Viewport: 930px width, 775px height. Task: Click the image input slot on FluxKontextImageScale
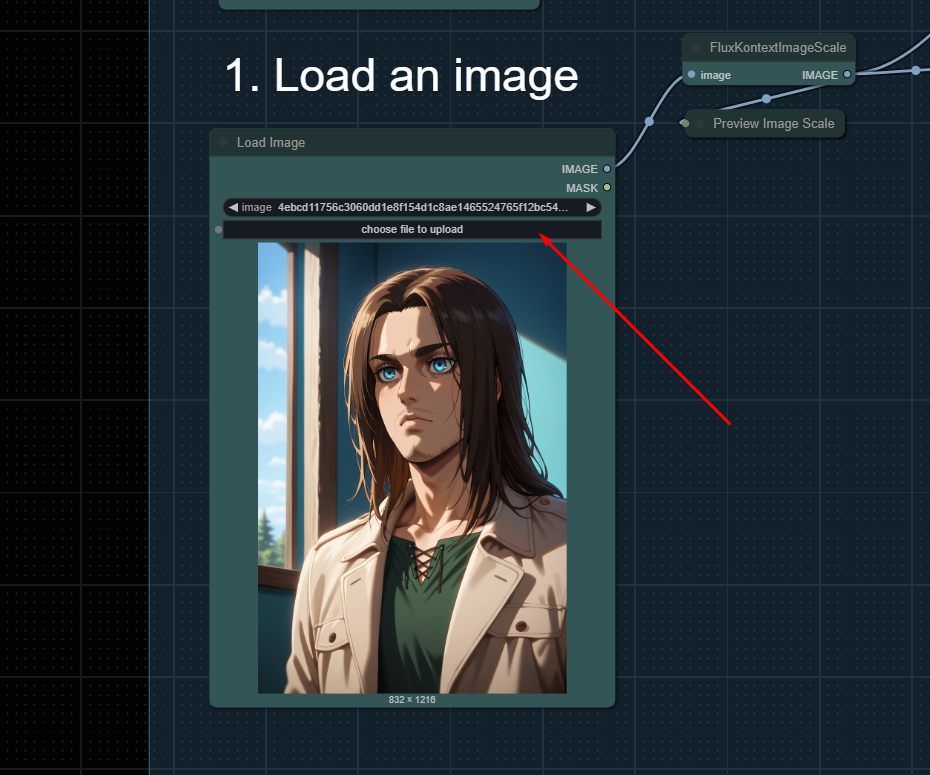pyautogui.click(x=692, y=75)
